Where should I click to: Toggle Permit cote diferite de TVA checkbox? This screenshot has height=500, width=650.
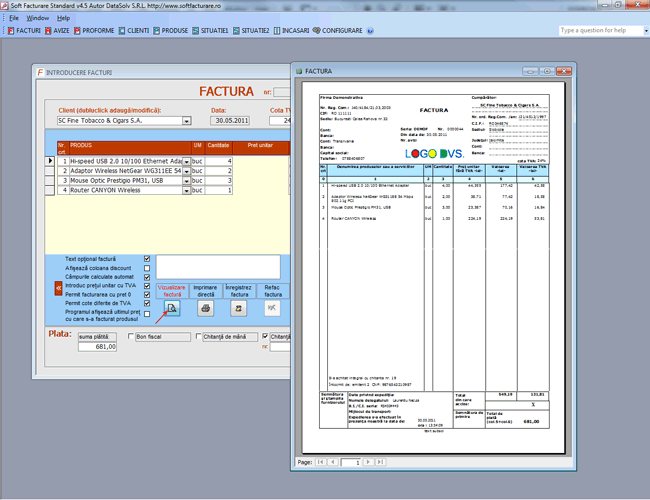click(147, 303)
